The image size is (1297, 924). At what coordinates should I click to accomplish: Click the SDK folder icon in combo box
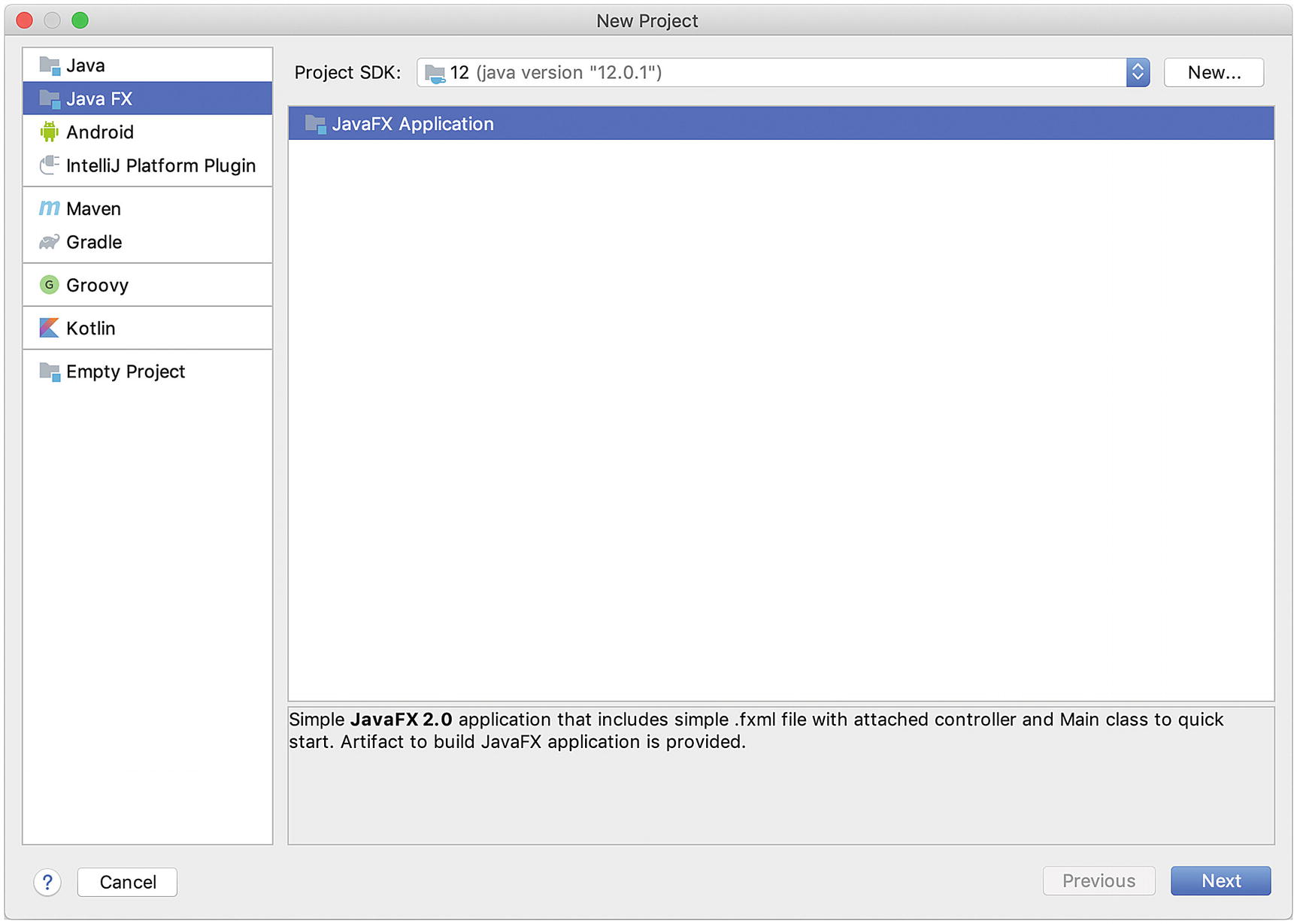point(435,73)
